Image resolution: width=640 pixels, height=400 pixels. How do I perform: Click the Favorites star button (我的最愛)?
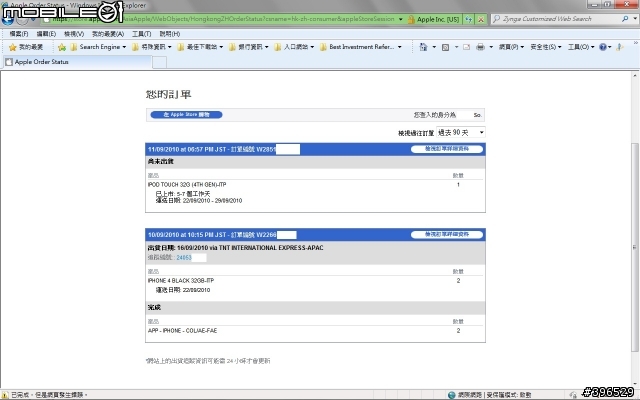[x=26, y=47]
